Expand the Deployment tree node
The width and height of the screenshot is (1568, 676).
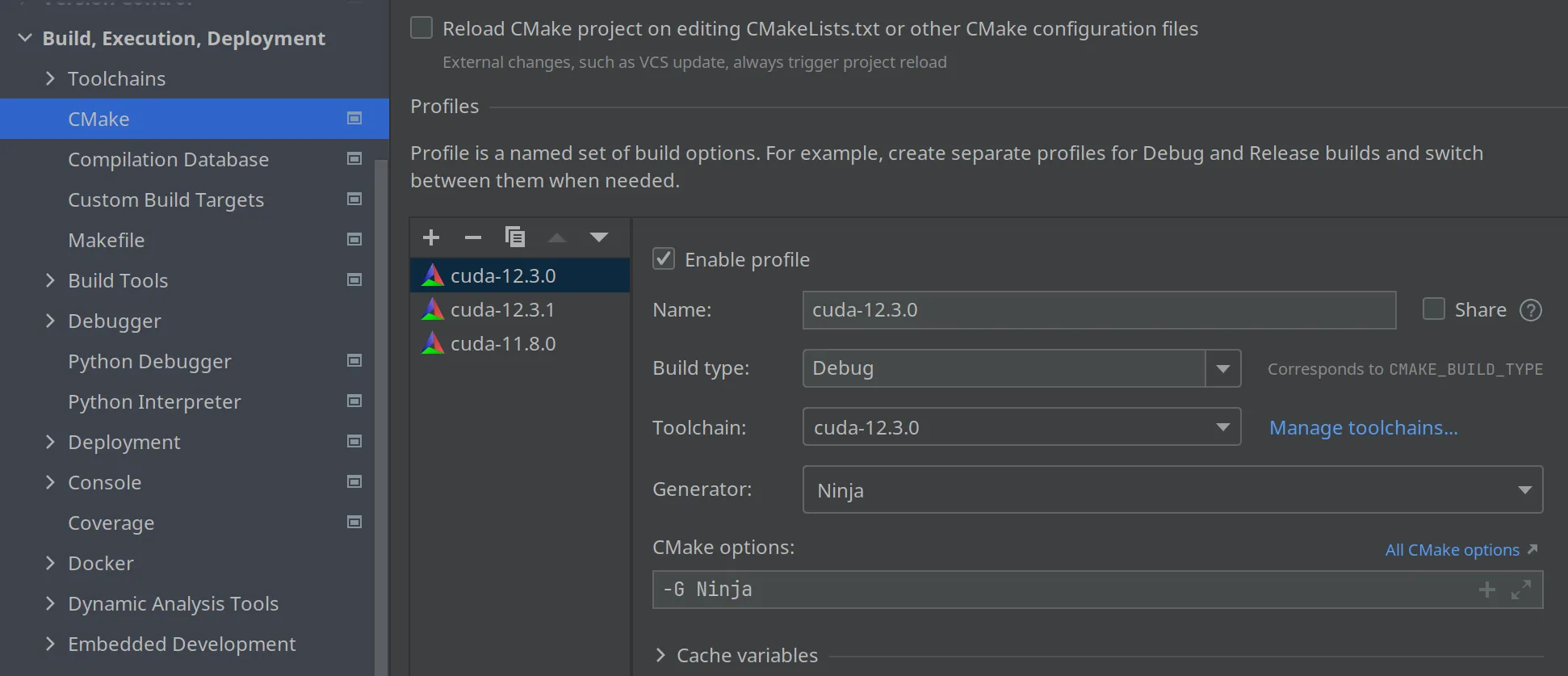tap(50, 442)
